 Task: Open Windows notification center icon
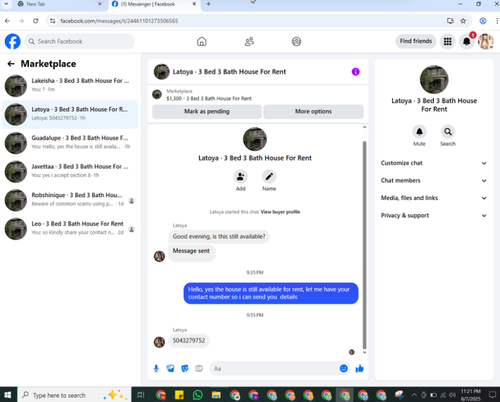492,395
